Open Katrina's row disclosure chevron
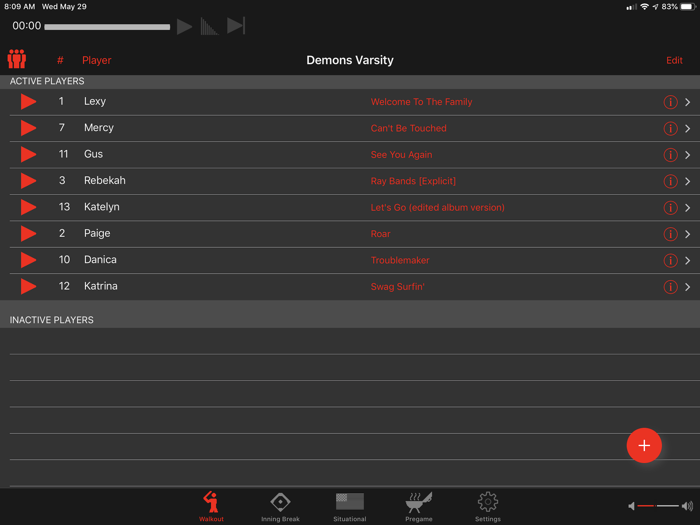The image size is (700, 525). [x=688, y=287]
